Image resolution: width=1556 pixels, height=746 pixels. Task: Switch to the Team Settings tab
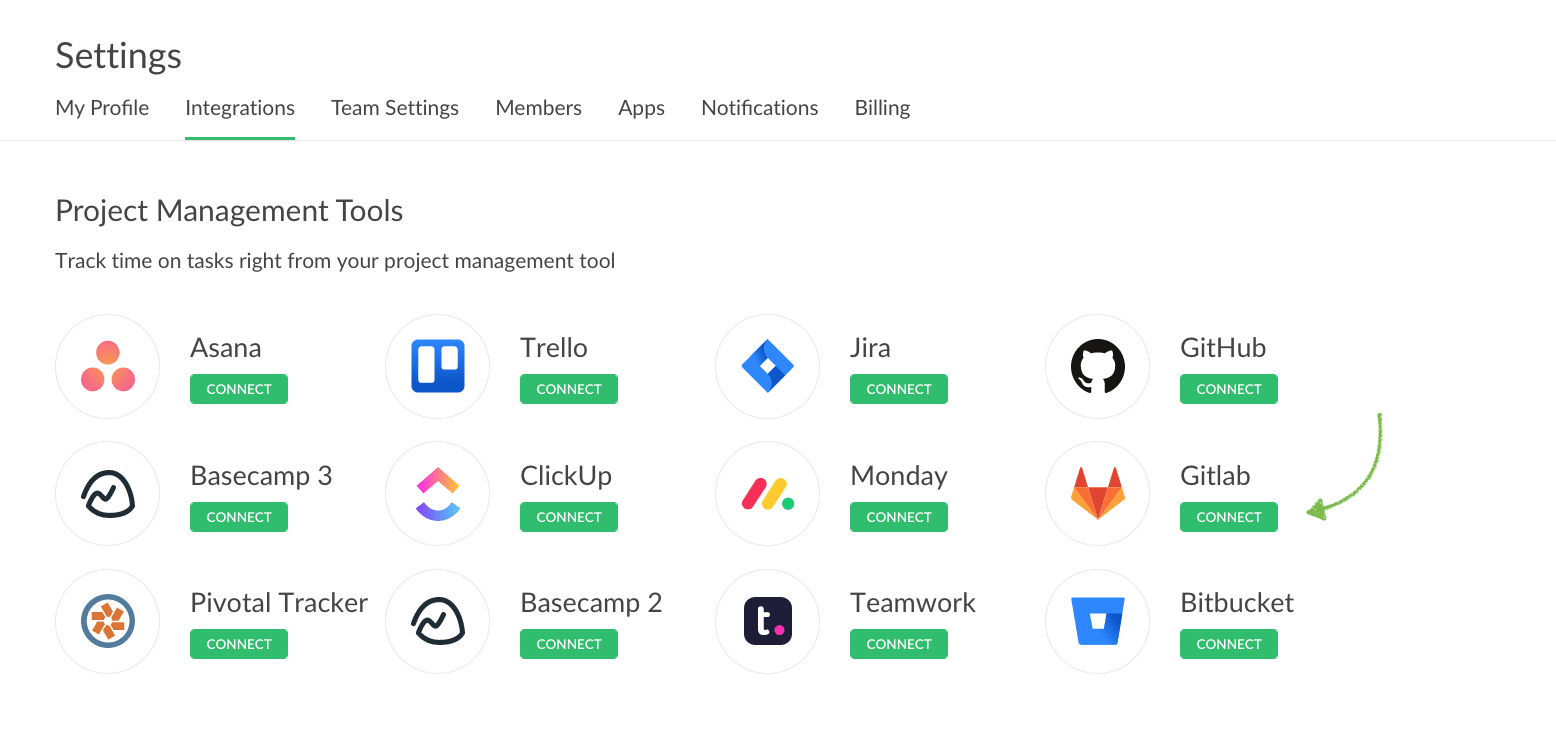(x=395, y=108)
